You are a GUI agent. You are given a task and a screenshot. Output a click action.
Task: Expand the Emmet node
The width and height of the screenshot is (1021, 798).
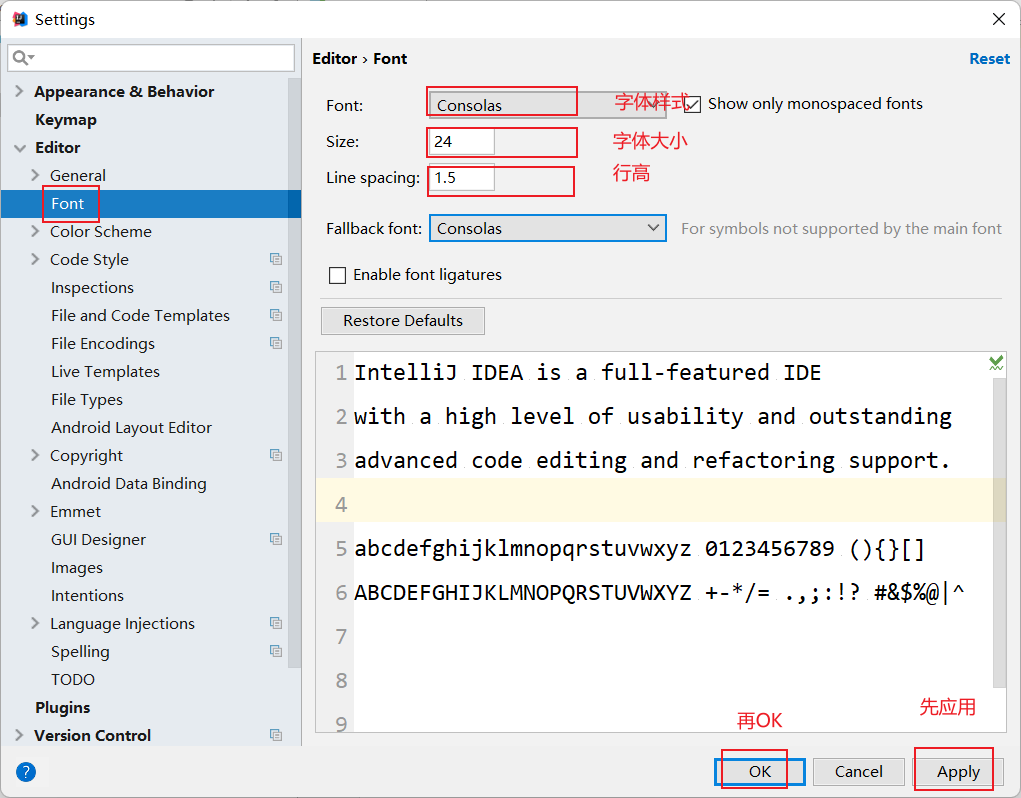(35, 511)
